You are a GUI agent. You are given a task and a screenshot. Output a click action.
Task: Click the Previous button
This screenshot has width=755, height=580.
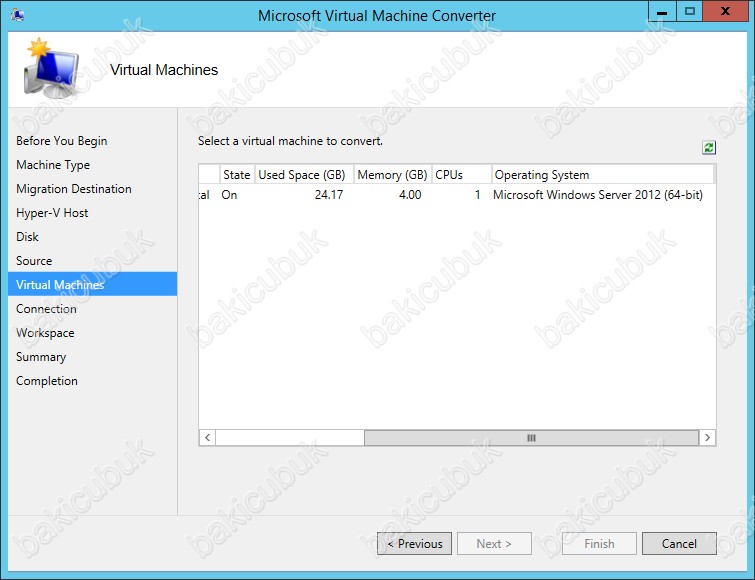(x=415, y=543)
